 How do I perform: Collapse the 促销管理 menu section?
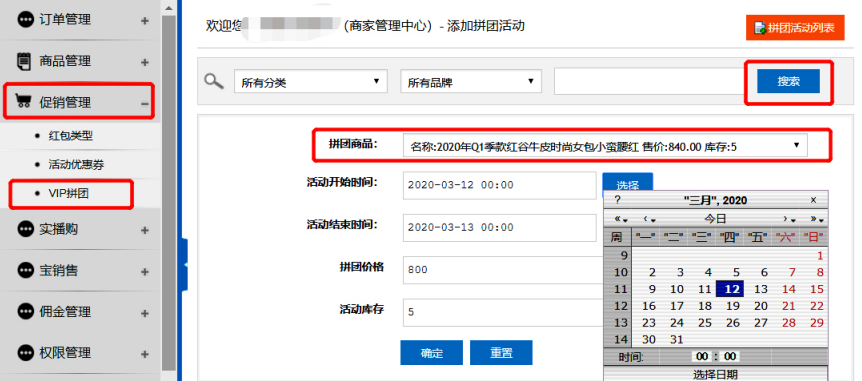[x=145, y=103]
